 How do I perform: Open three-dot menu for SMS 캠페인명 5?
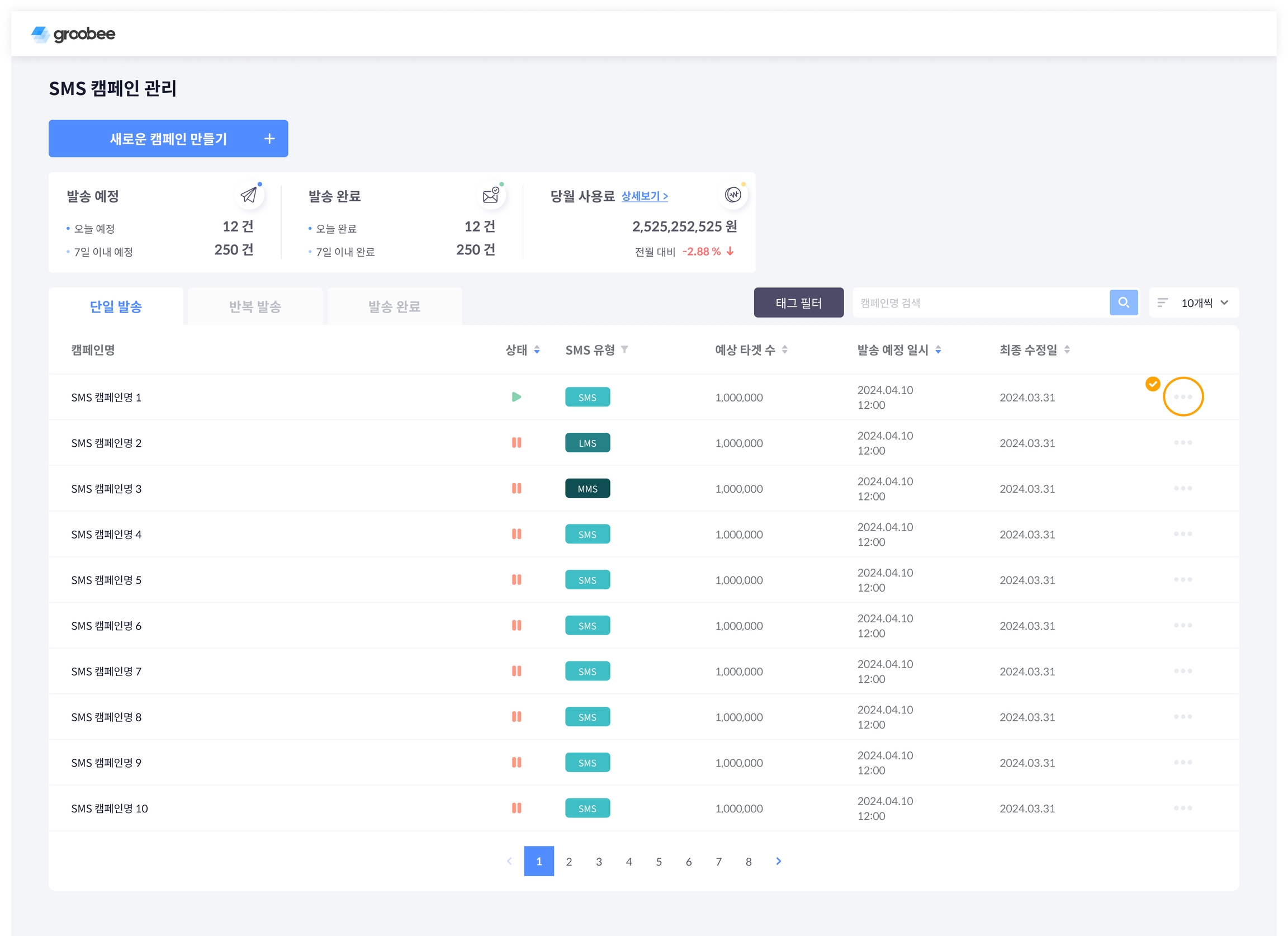click(1182, 579)
